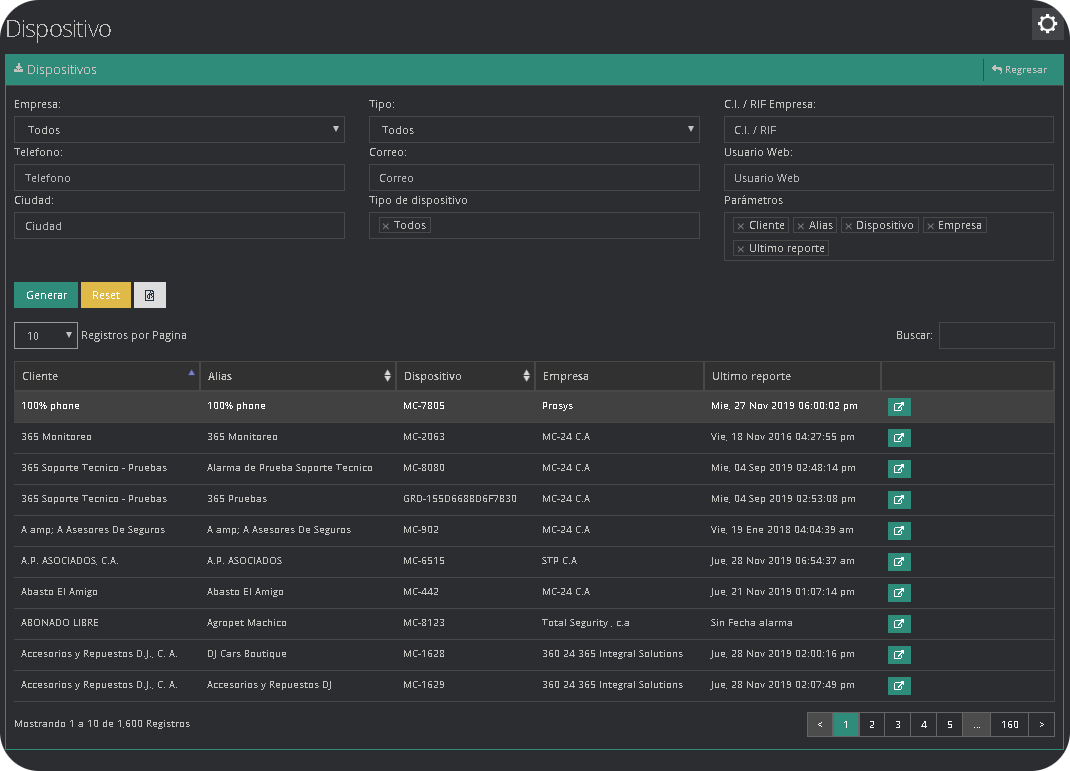Open details for 100% phone row

(899, 407)
